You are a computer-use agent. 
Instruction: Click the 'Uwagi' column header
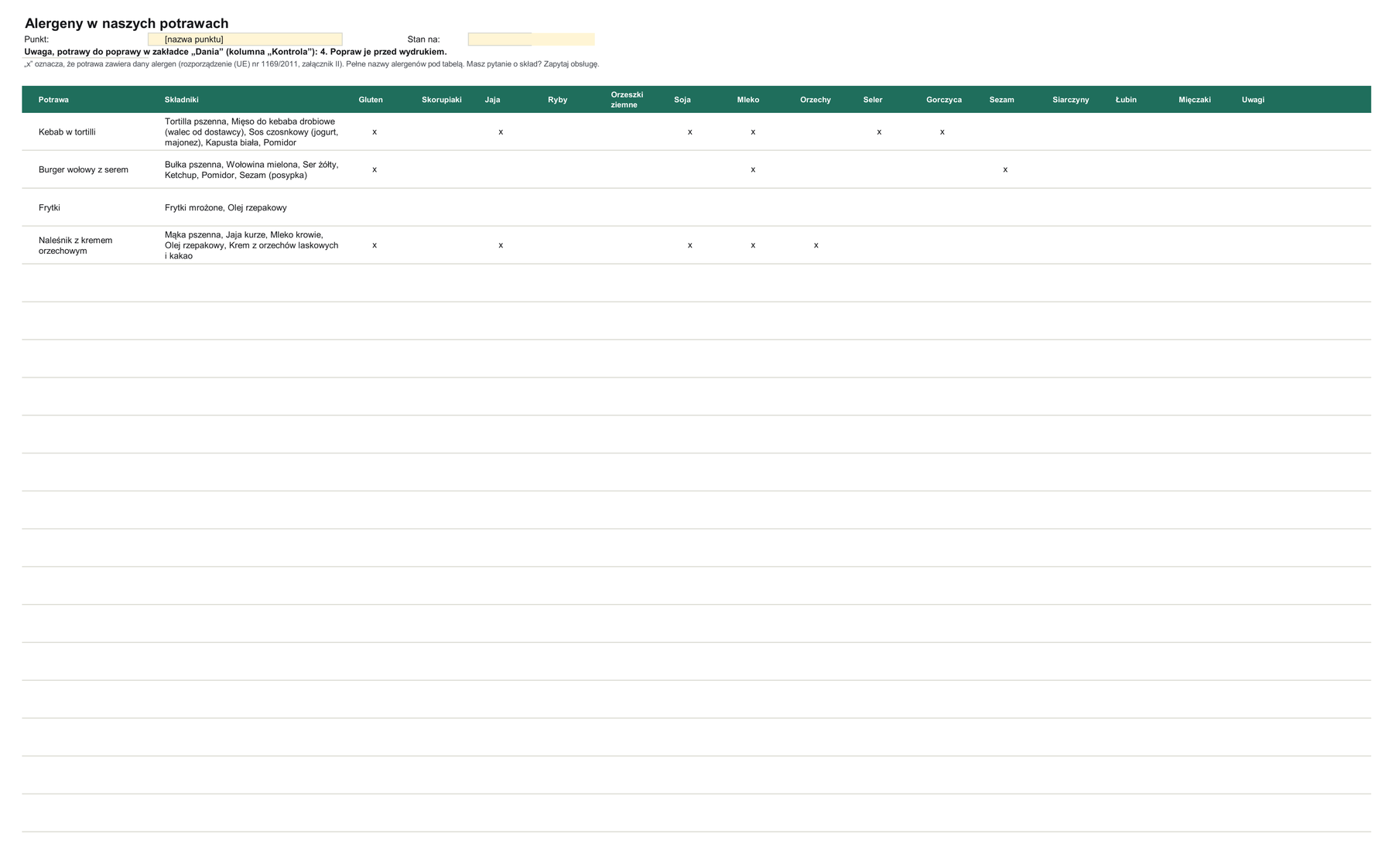(x=1254, y=100)
